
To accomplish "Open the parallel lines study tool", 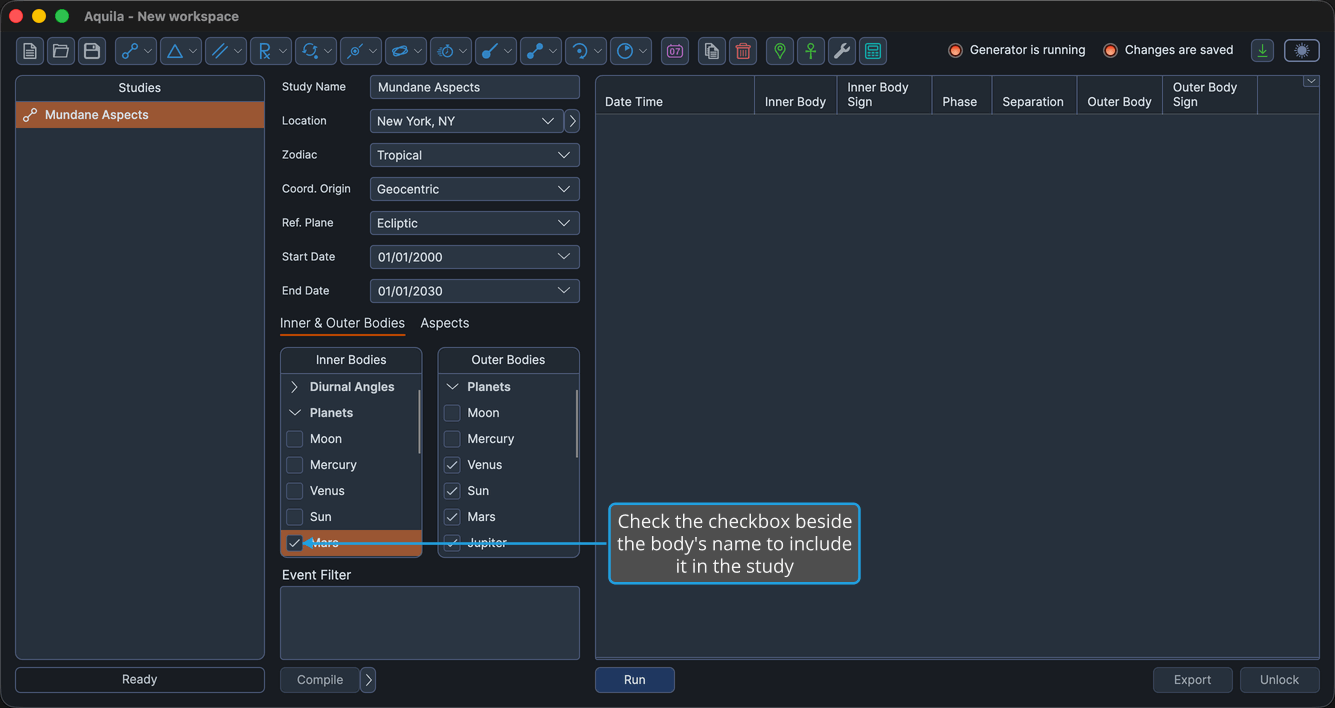I will tap(226, 51).
